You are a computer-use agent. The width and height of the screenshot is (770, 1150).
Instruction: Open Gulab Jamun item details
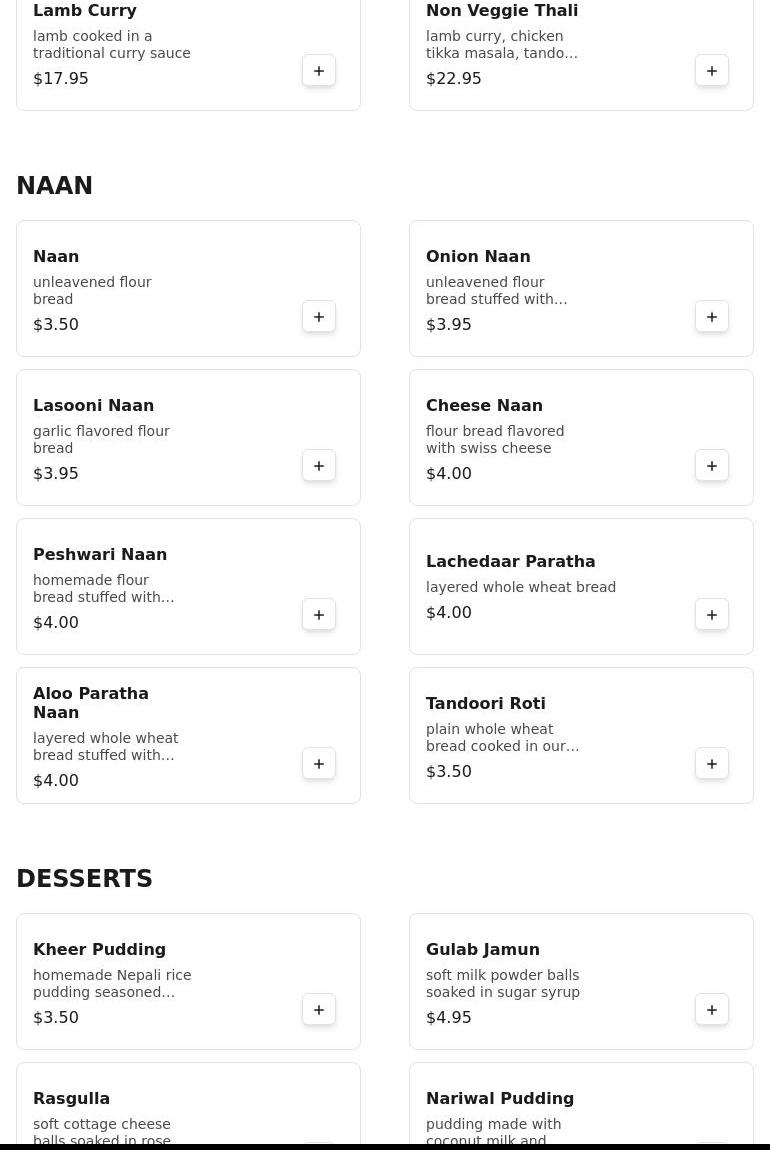(483, 949)
